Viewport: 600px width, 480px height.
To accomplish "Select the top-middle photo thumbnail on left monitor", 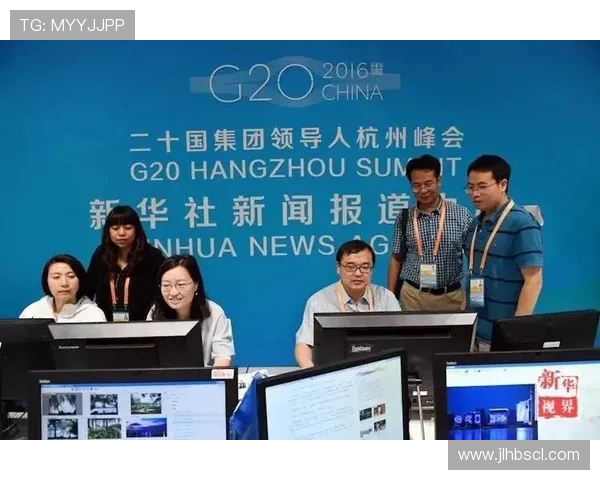I will pyautogui.click(x=103, y=403).
